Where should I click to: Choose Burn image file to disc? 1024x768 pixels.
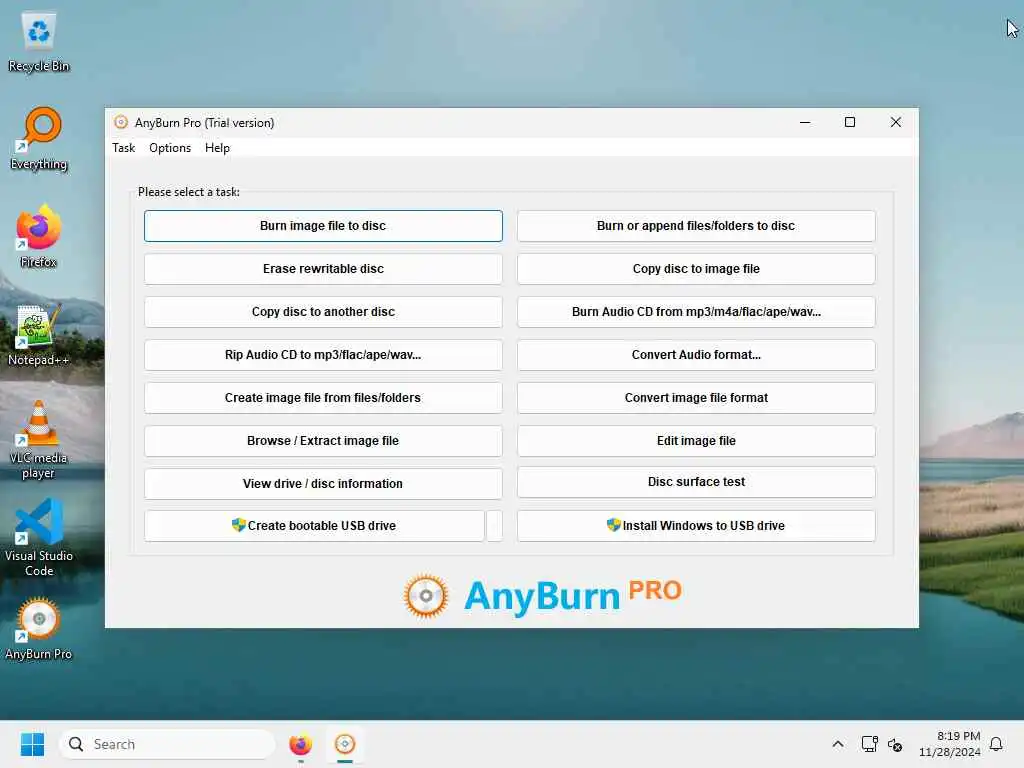(323, 226)
